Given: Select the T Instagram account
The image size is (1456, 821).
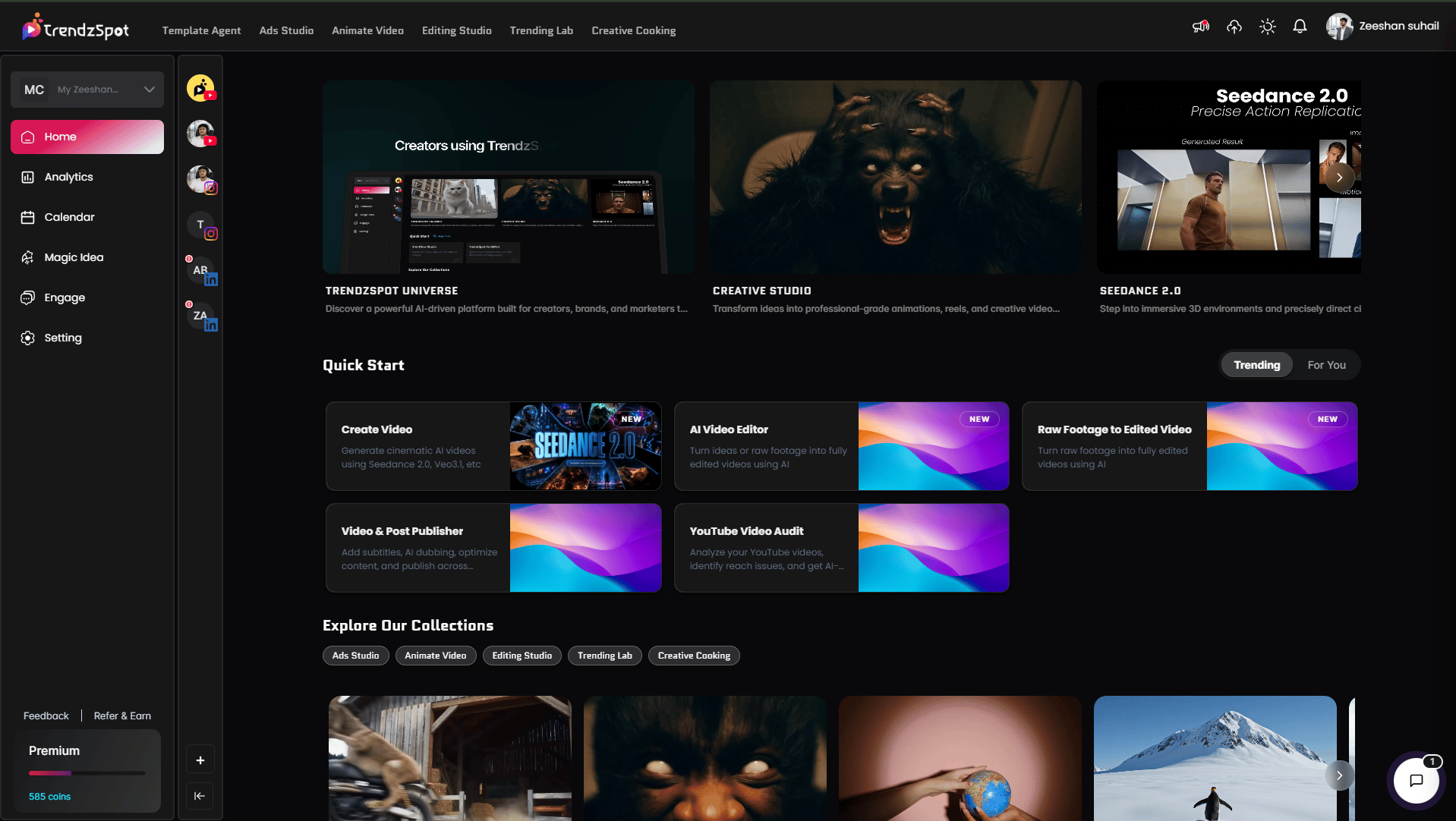Looking at the screenshot, I should click(x=200, y=225).
